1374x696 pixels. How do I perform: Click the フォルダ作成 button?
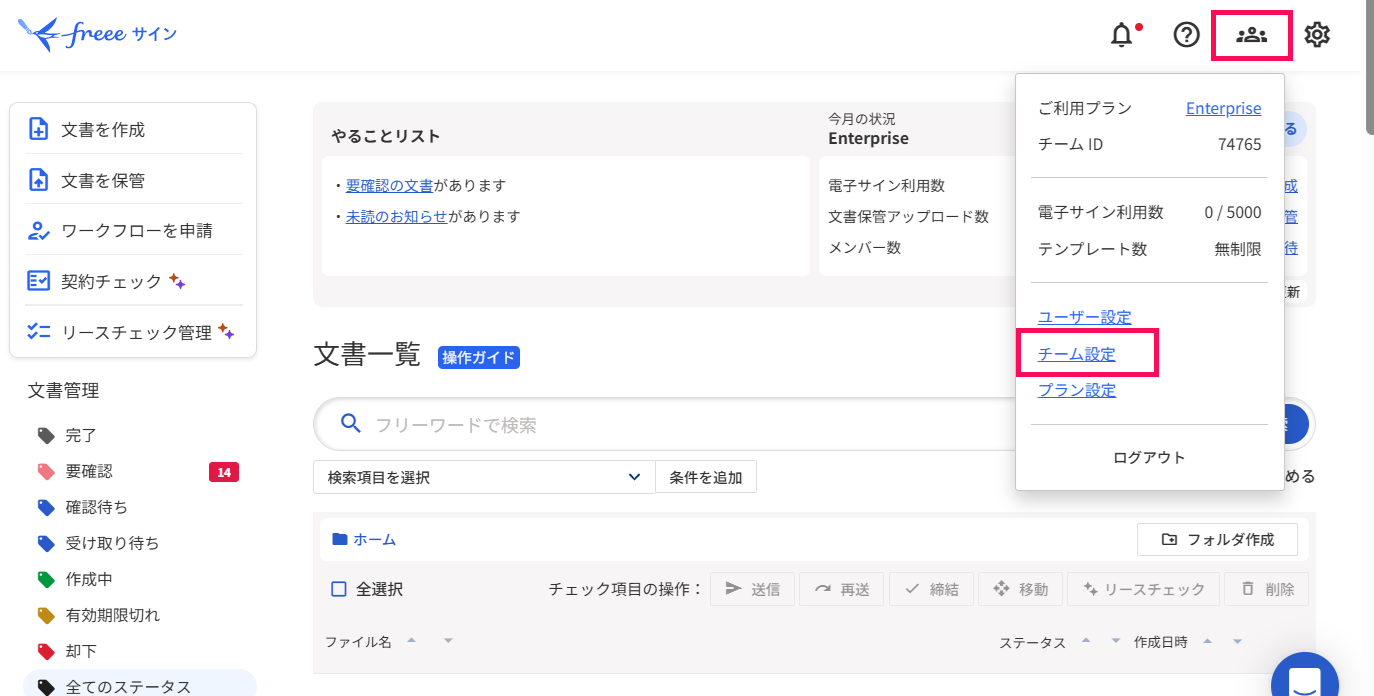tap(1217, 539)
